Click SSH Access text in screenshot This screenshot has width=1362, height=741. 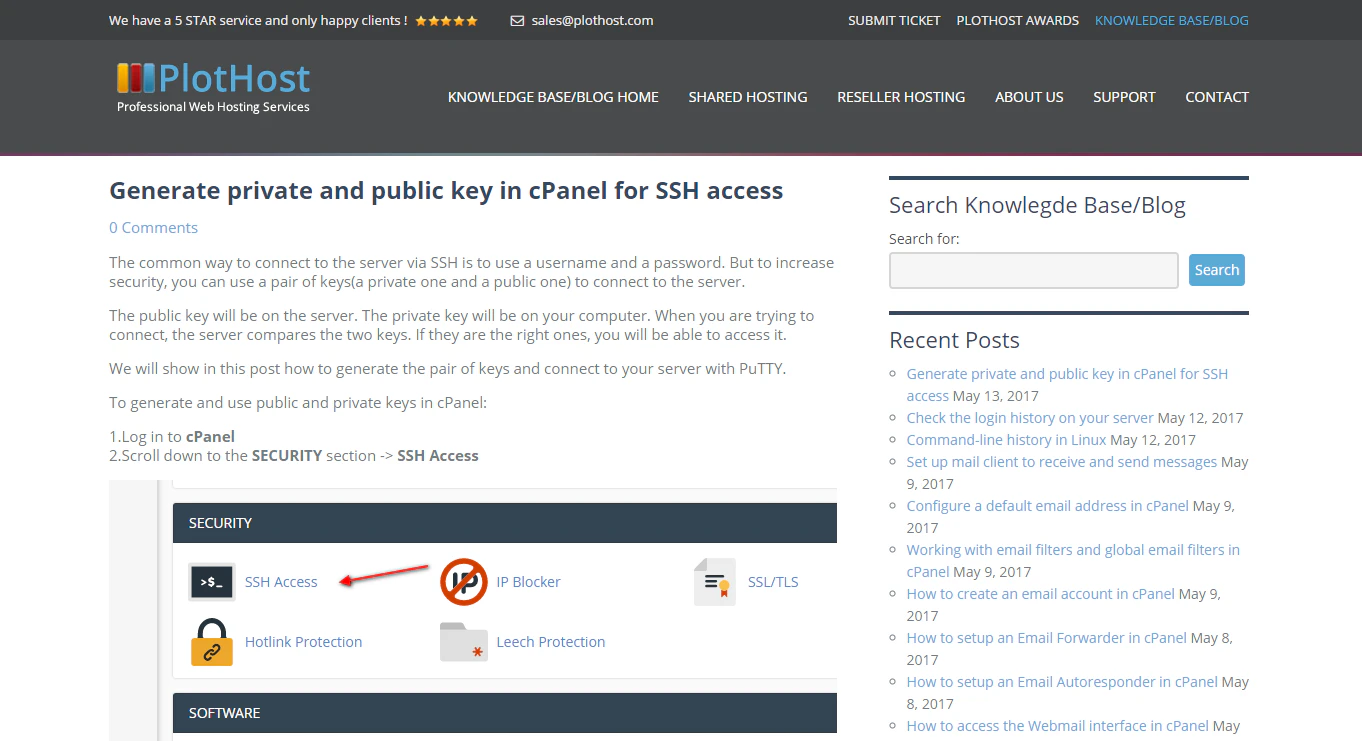tap(281, 582)
